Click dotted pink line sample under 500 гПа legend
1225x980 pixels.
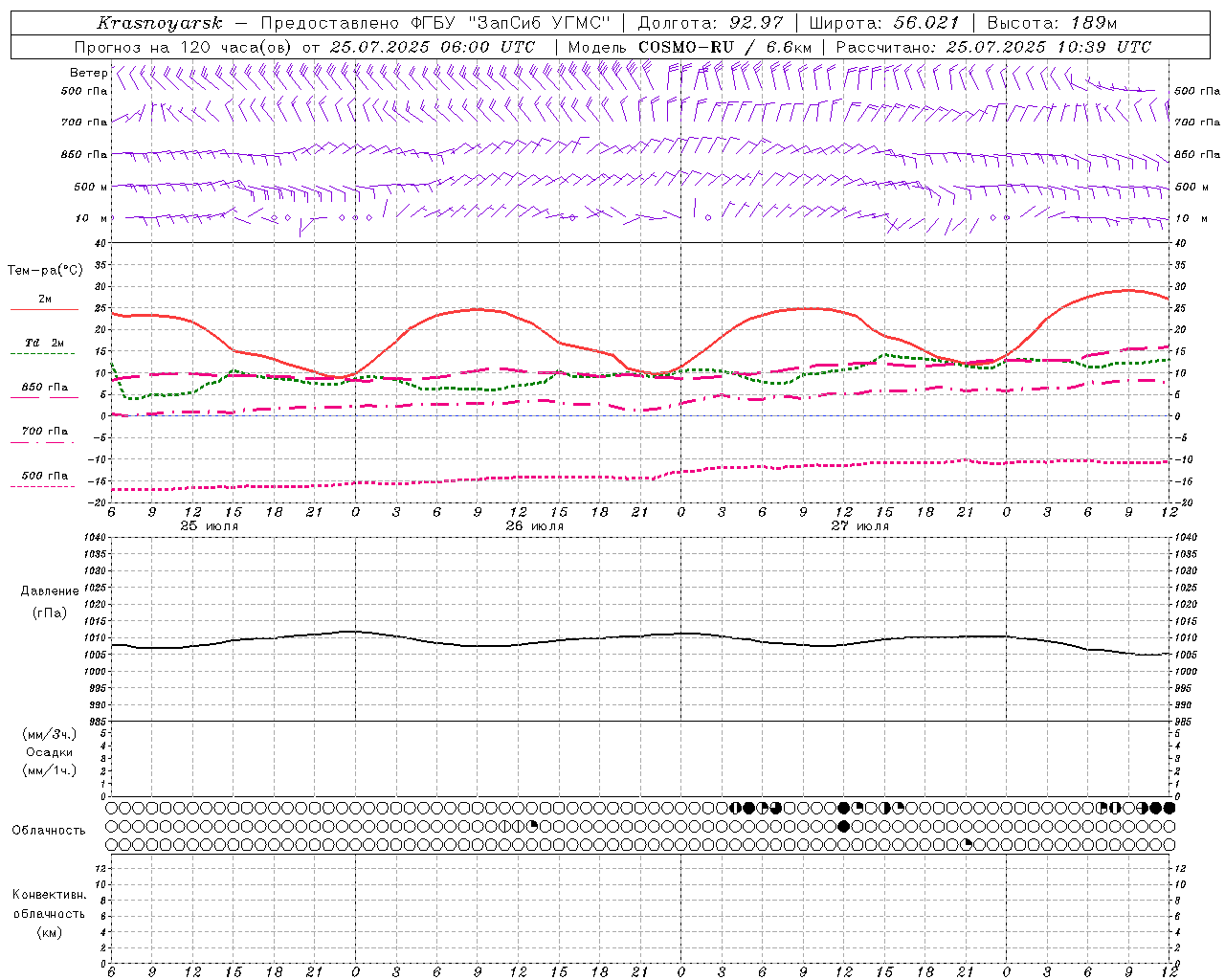[44, 486]
